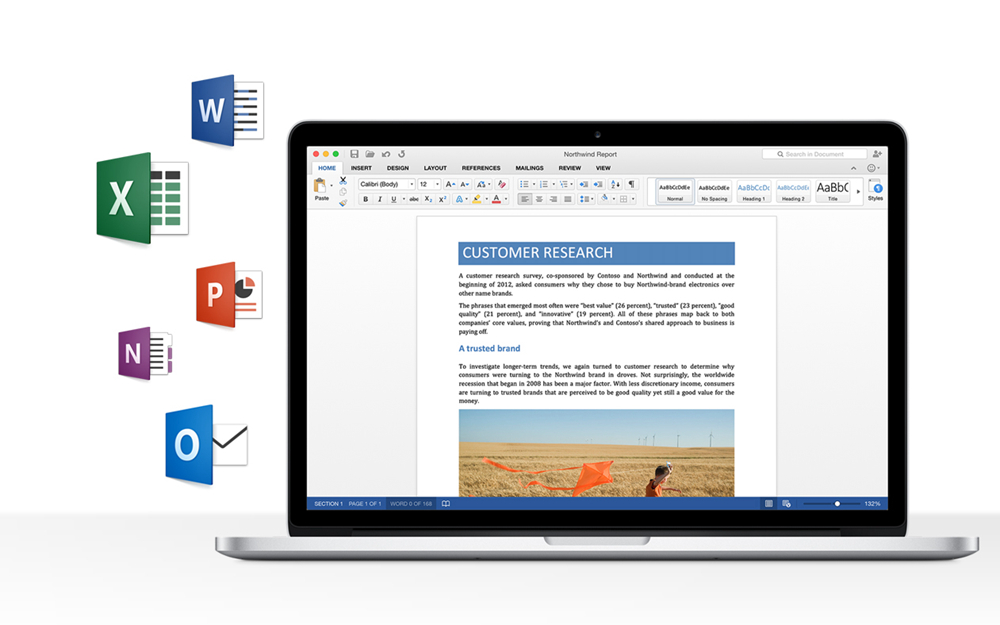The height and width of the screenshot is (625, 1000).
Task: Switch to the Insert tab
Action: tap(361, 168)
